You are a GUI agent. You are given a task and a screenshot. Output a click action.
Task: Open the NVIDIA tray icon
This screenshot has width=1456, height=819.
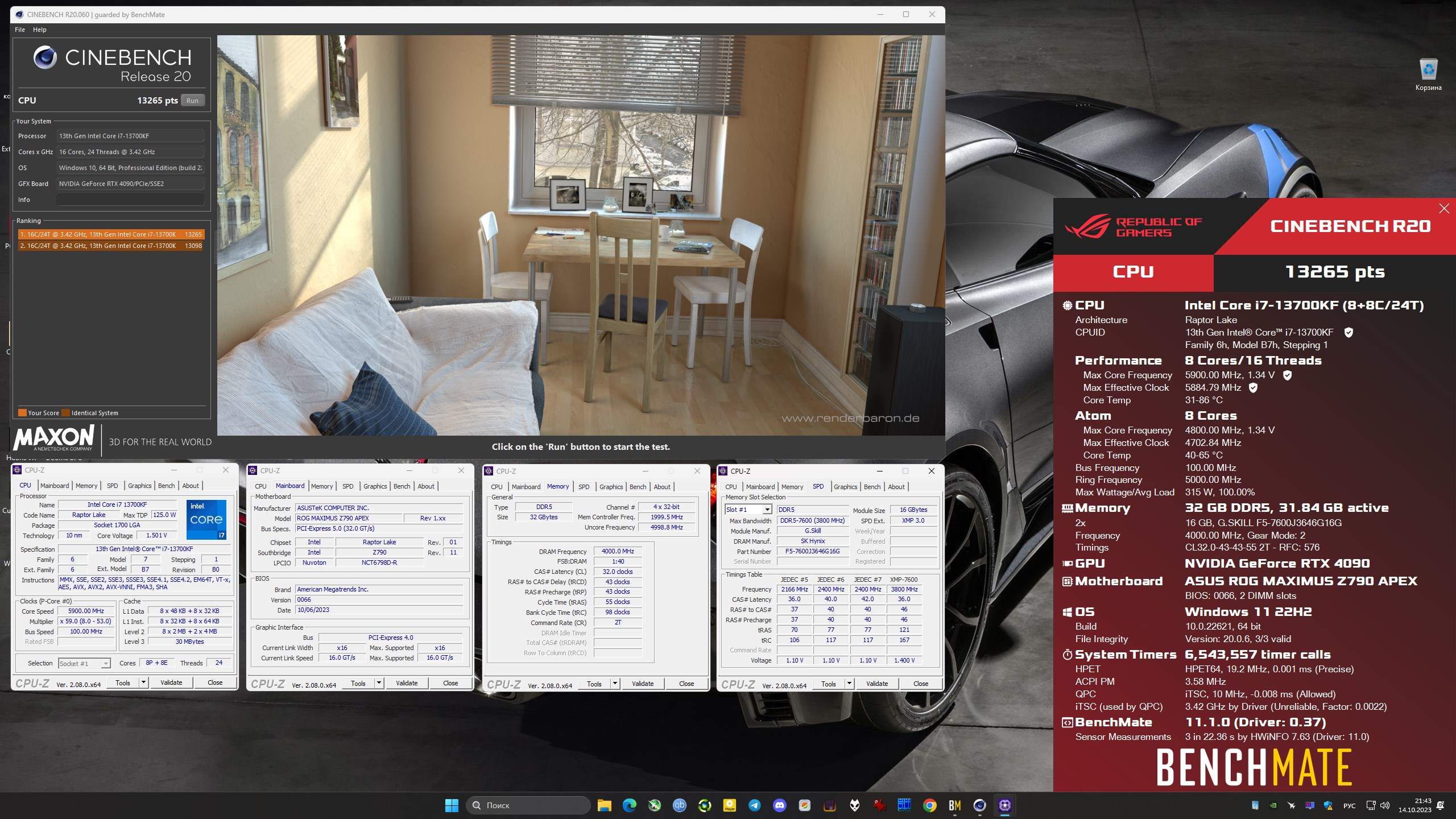(1273, 805)
